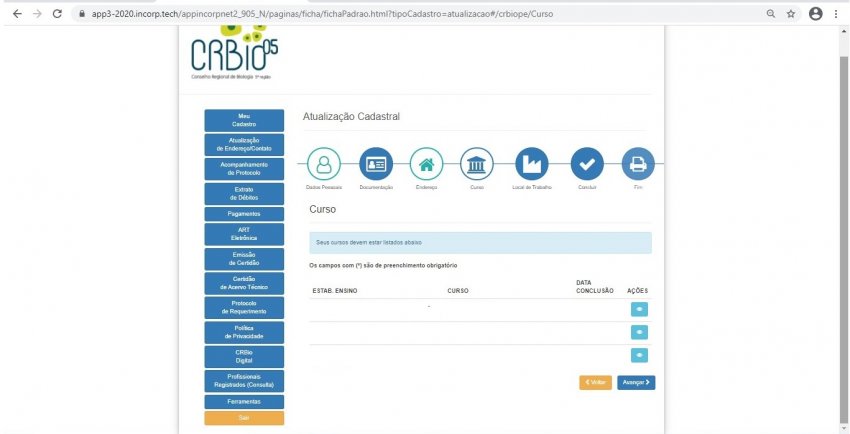The width and height of the screenshot is (850, 434).
Task: Open Pagamentos menu item
Action: tap(244, 214)
